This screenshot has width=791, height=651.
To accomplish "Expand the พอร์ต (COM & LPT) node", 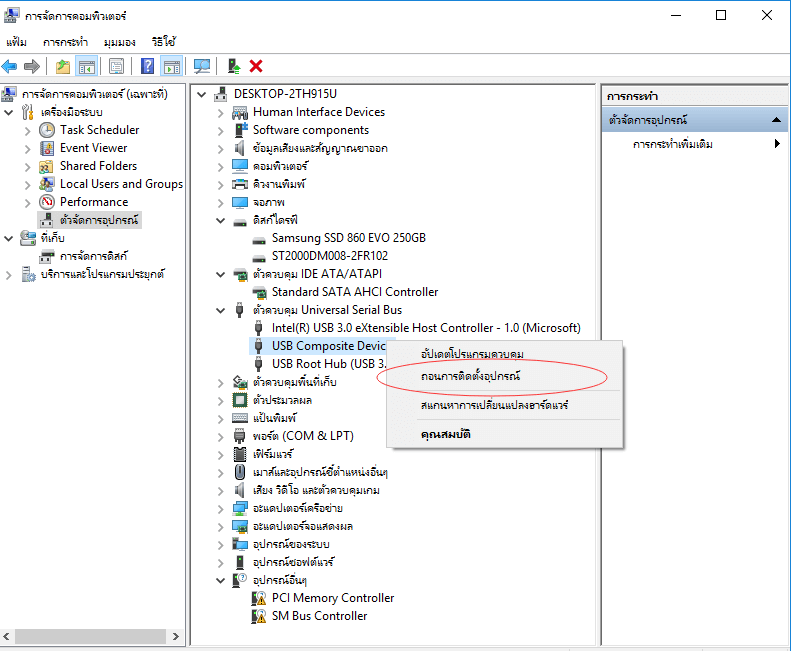I will click(x=221, y=436).
